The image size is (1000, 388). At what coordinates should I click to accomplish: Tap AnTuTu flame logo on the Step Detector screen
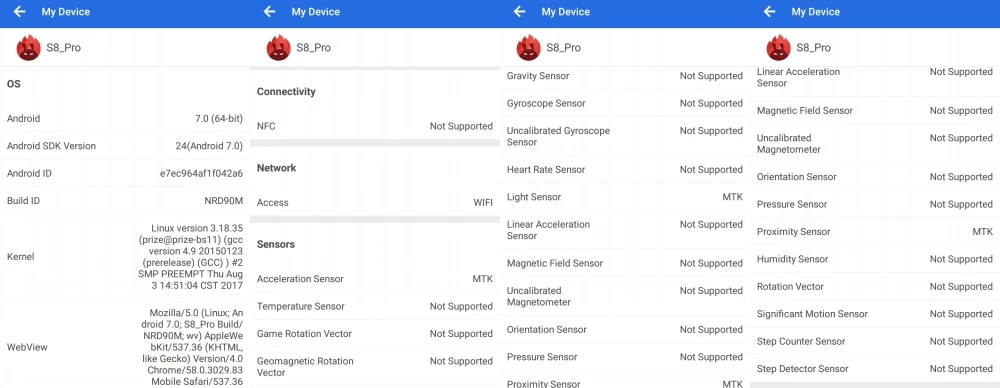point(779,48)
